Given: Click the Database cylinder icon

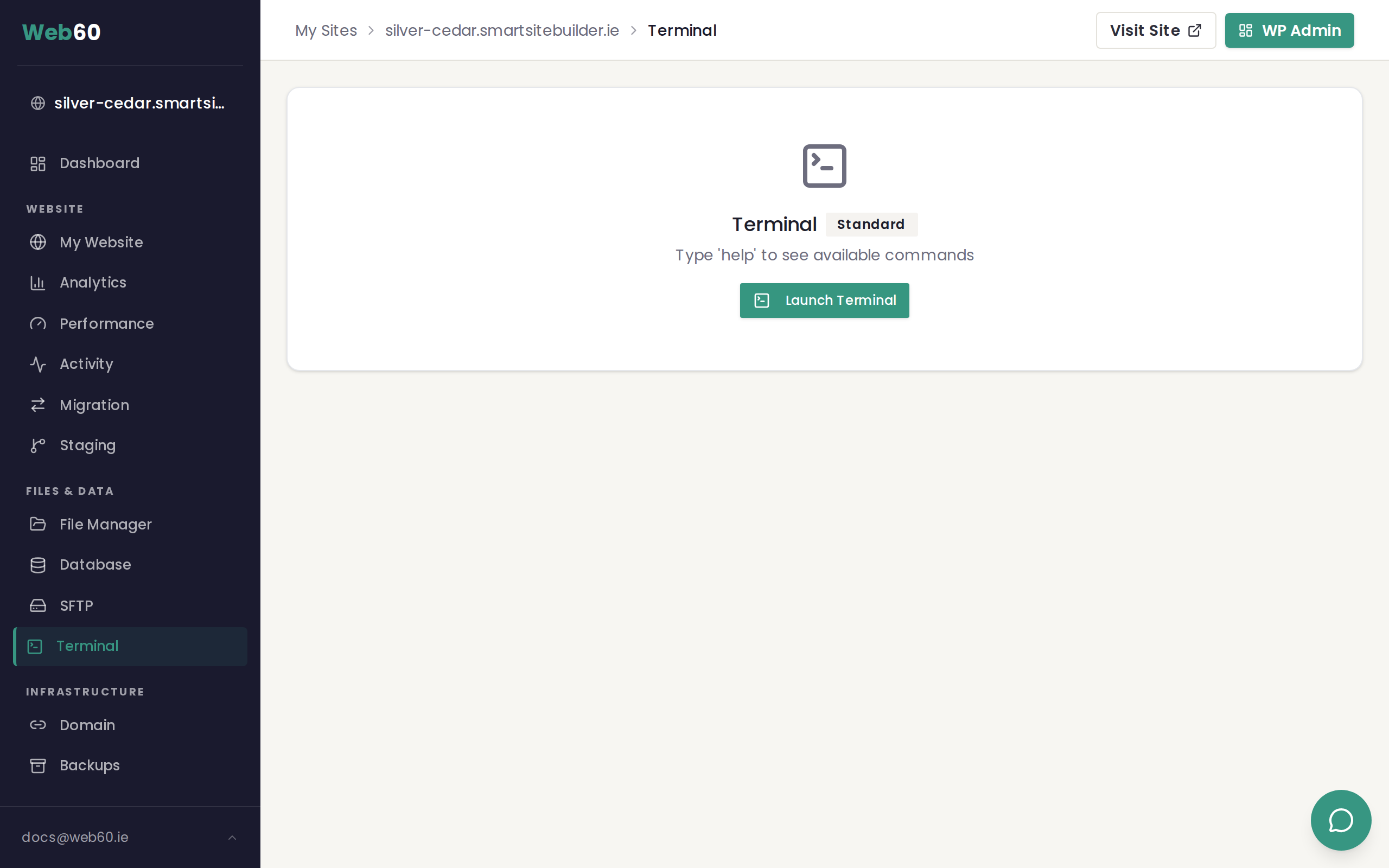Looking at the screenshot, I should [x=38, y=565].
